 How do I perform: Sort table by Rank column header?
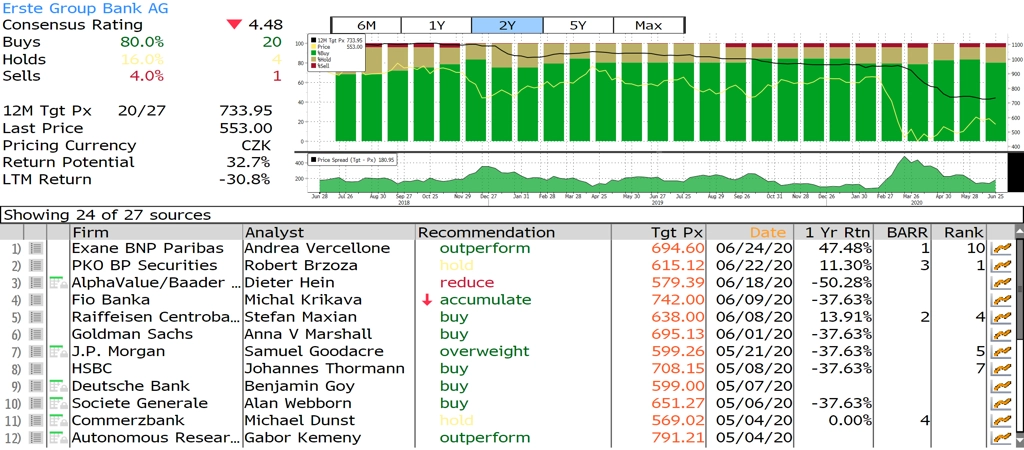pos(960,233)
